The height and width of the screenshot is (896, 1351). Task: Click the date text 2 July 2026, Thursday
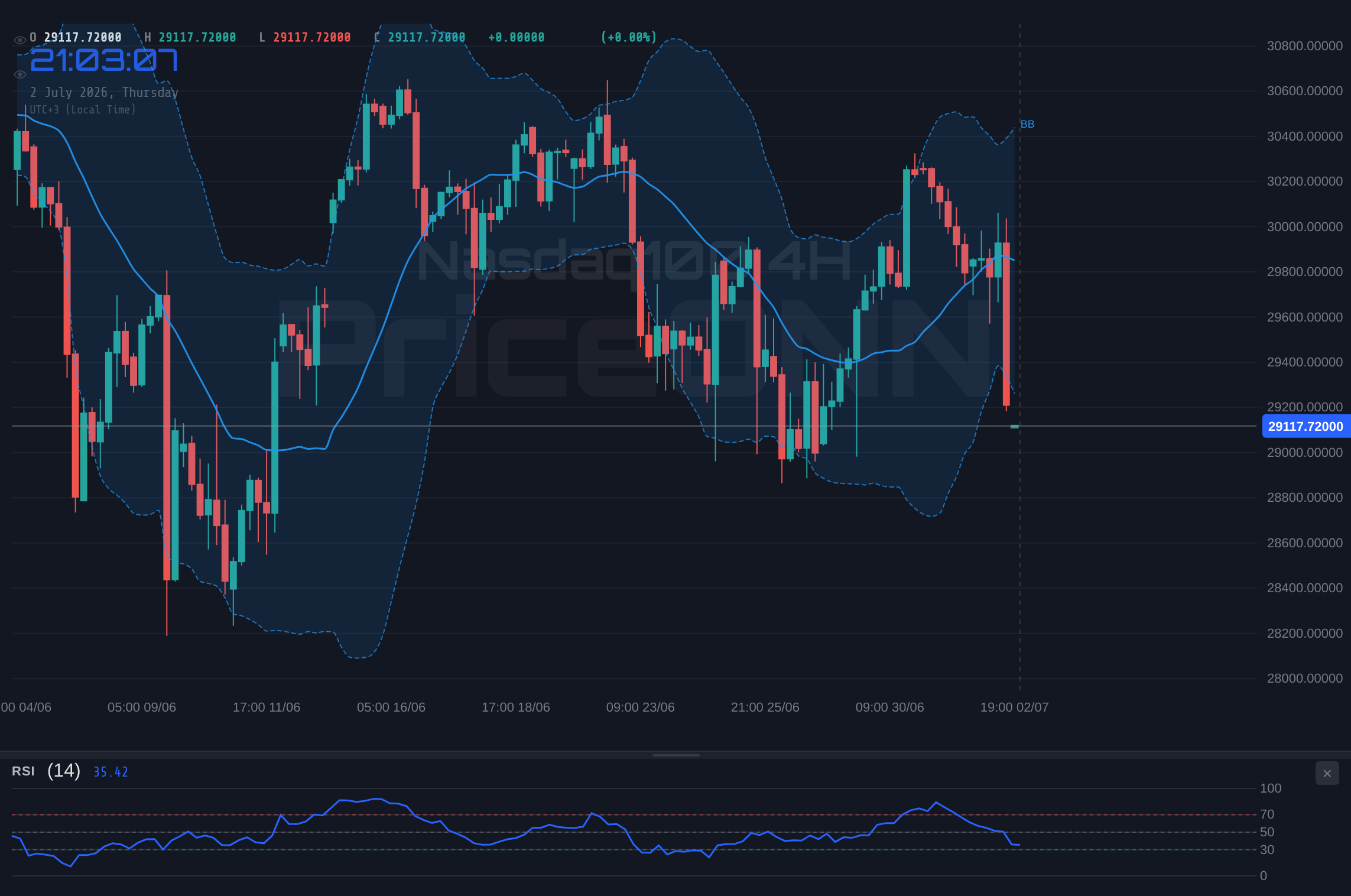tap(104, 92)
